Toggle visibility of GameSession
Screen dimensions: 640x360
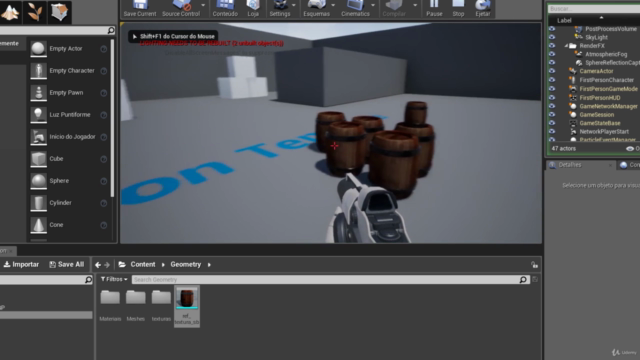(552, 115)
